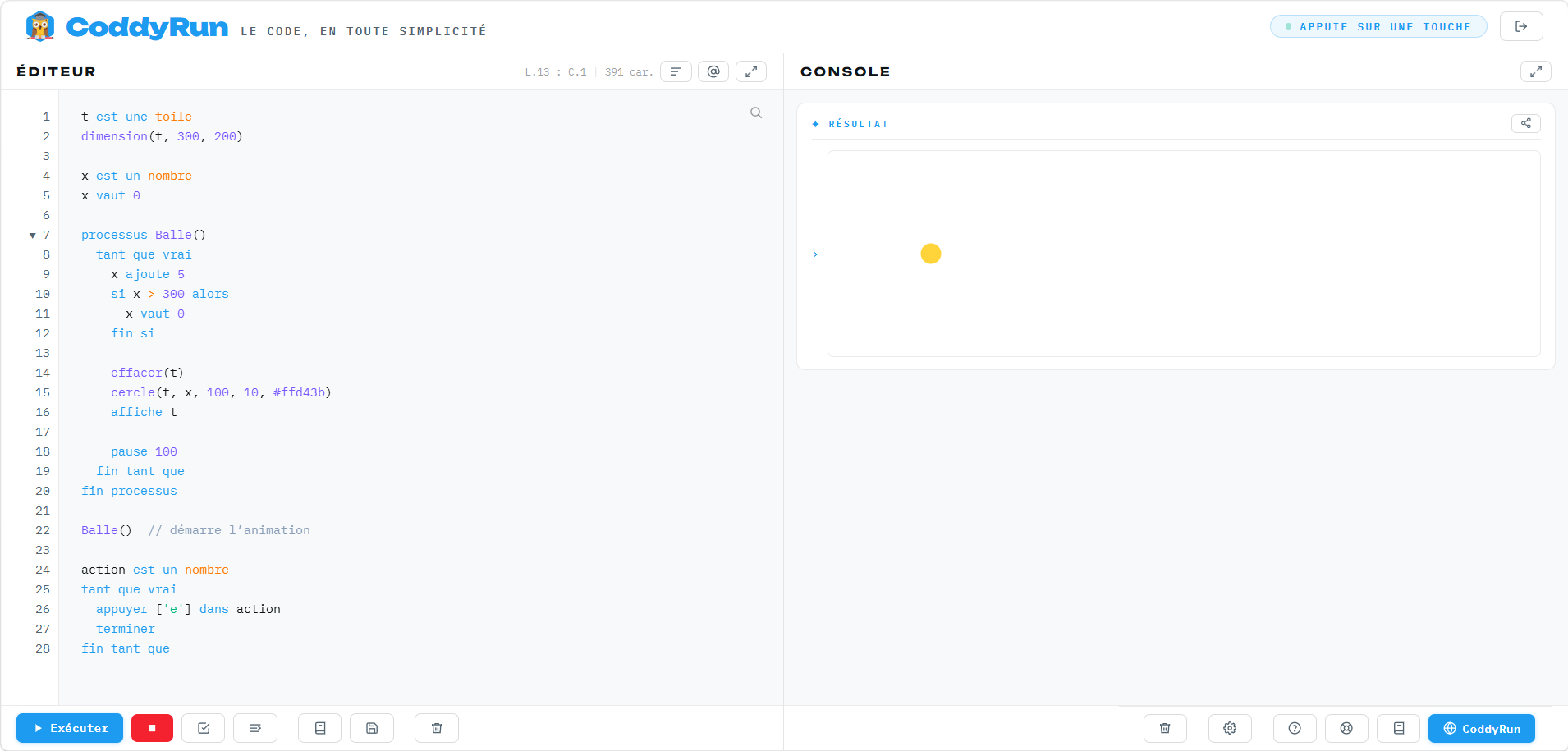Open the CoddyRun website button

pos(1482,728)
